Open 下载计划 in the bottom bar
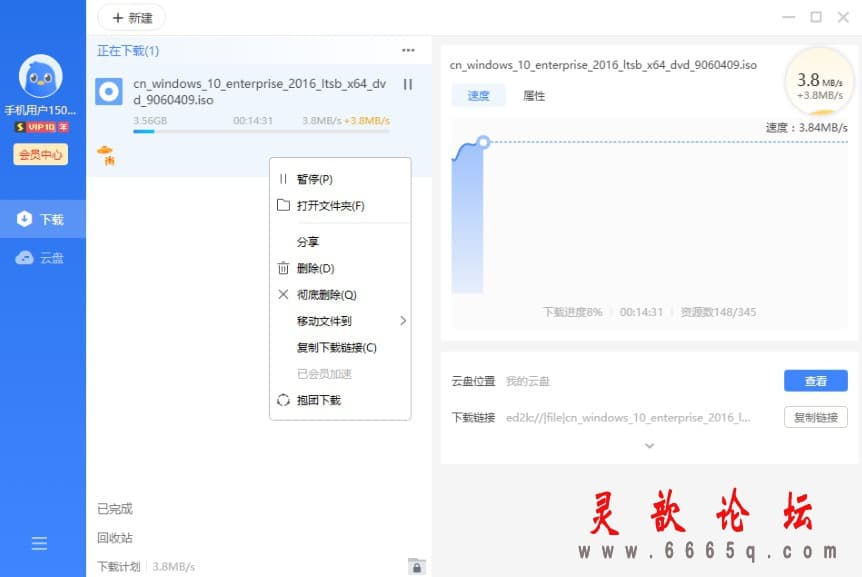The image size is (862, 577). (119, 567)
